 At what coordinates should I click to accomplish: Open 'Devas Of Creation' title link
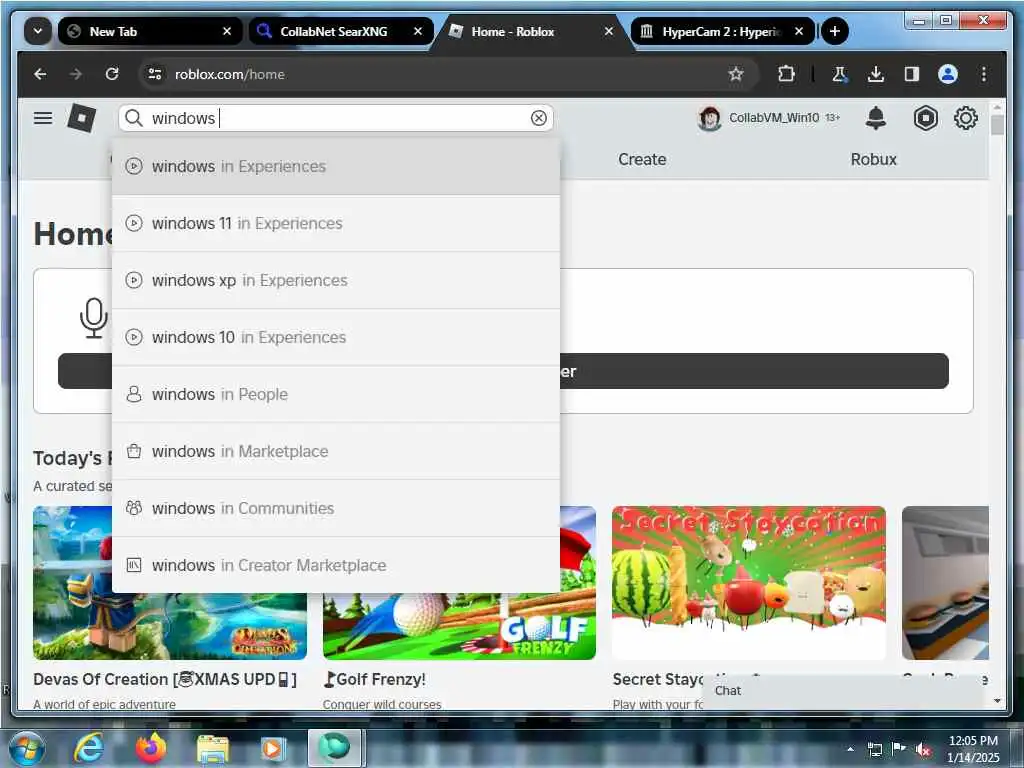165,679
